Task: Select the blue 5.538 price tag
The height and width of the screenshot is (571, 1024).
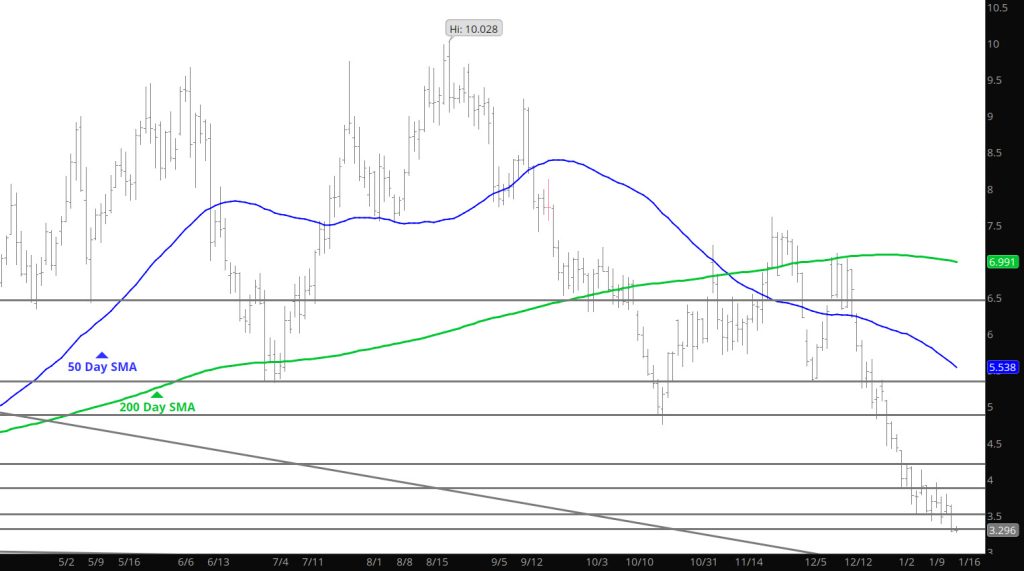Action: click(x=1002, y=368)
